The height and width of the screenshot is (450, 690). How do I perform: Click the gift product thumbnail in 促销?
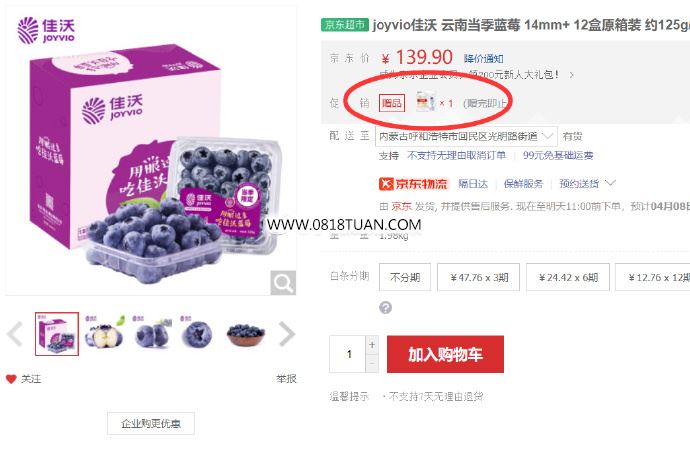pyautogui.click(x=426, y=102)
